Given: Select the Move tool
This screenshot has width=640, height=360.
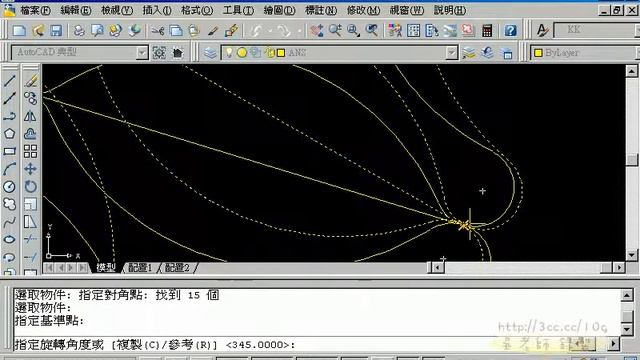Looking at the screenshot, I should 31,169.
